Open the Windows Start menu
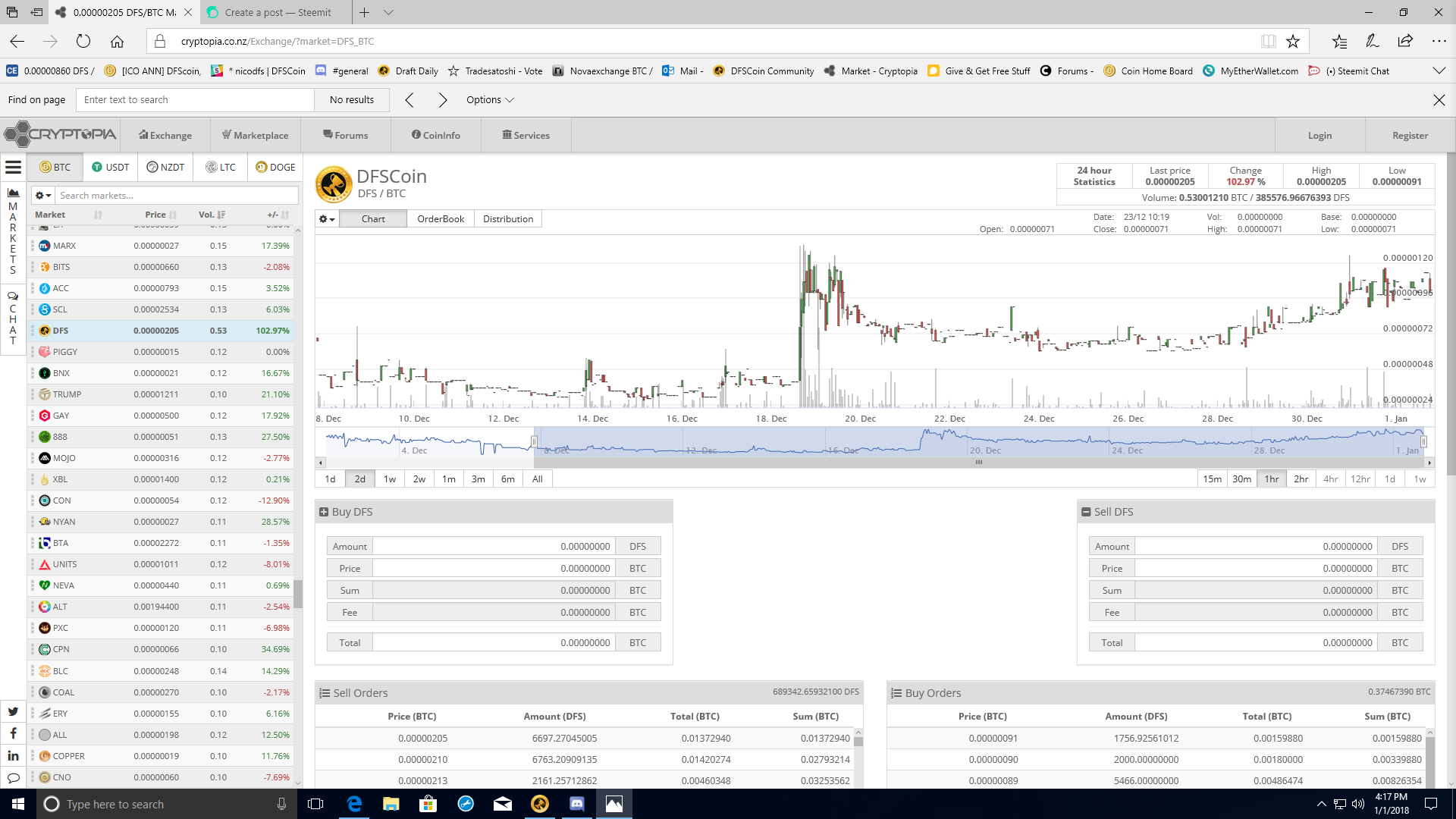This screenshot has height=819, width=1456. click(x=18, y=804)
